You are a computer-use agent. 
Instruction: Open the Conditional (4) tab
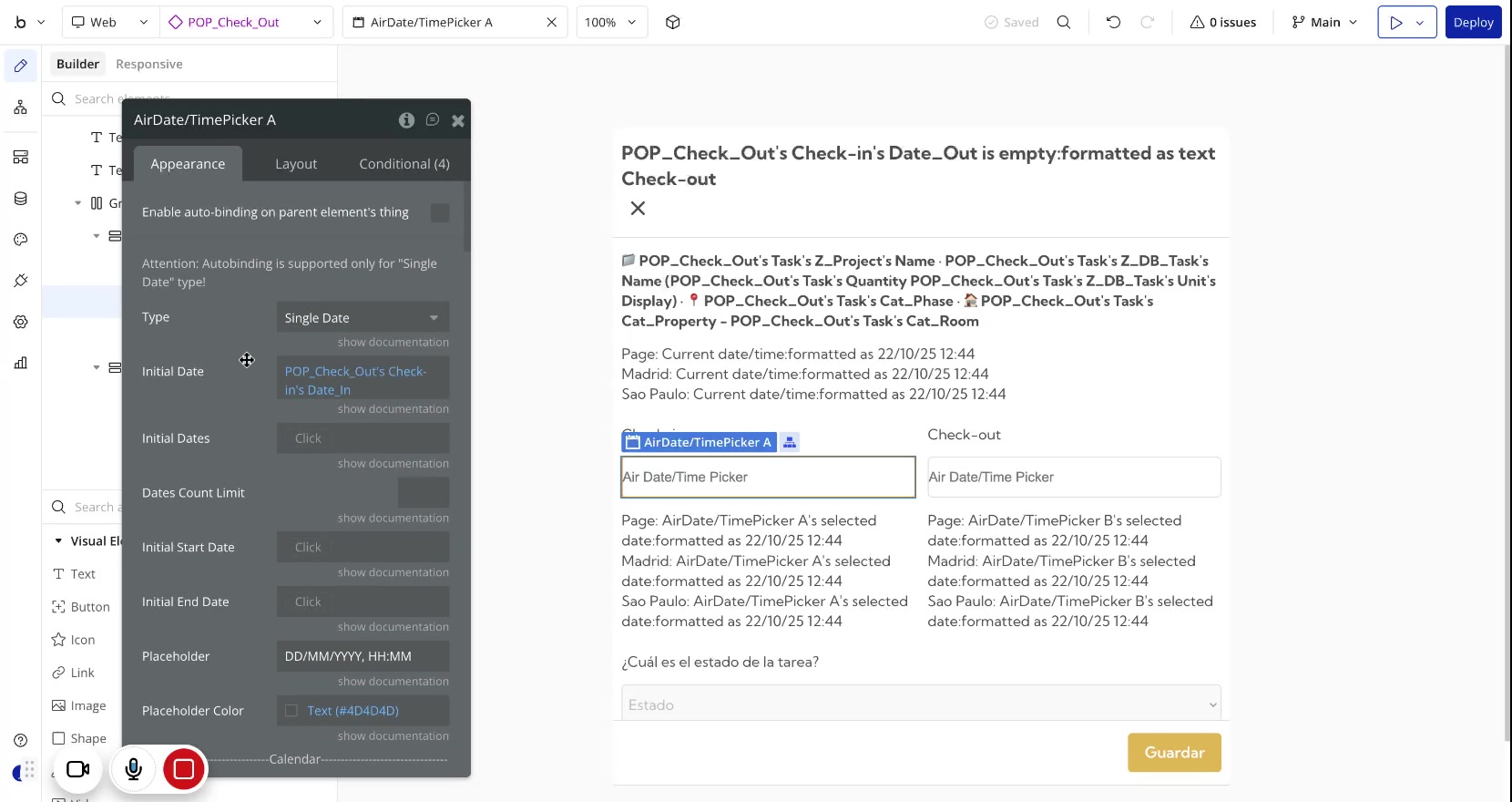pos(404,164)
